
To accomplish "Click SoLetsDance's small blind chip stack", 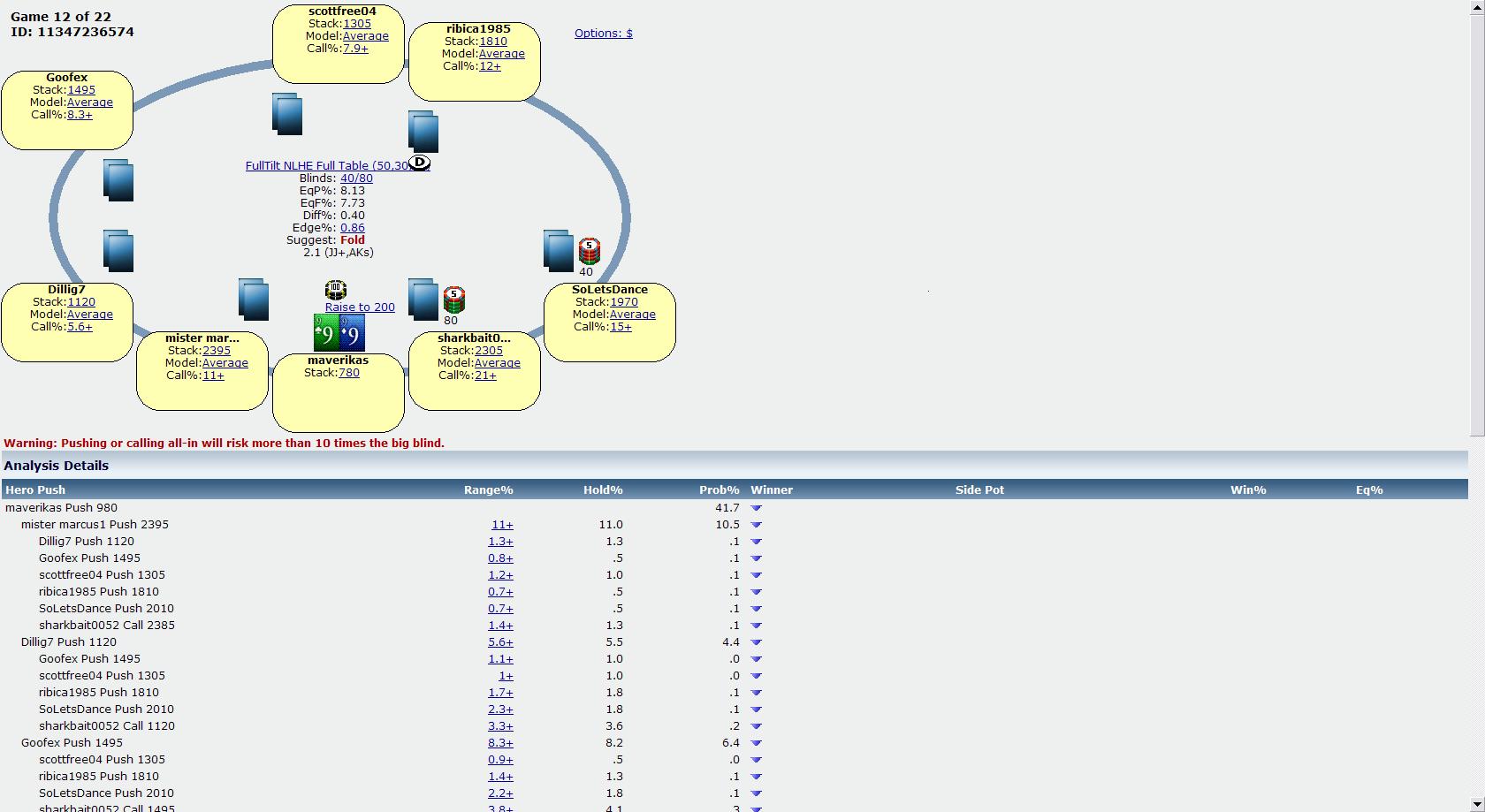I will point(589,252).
